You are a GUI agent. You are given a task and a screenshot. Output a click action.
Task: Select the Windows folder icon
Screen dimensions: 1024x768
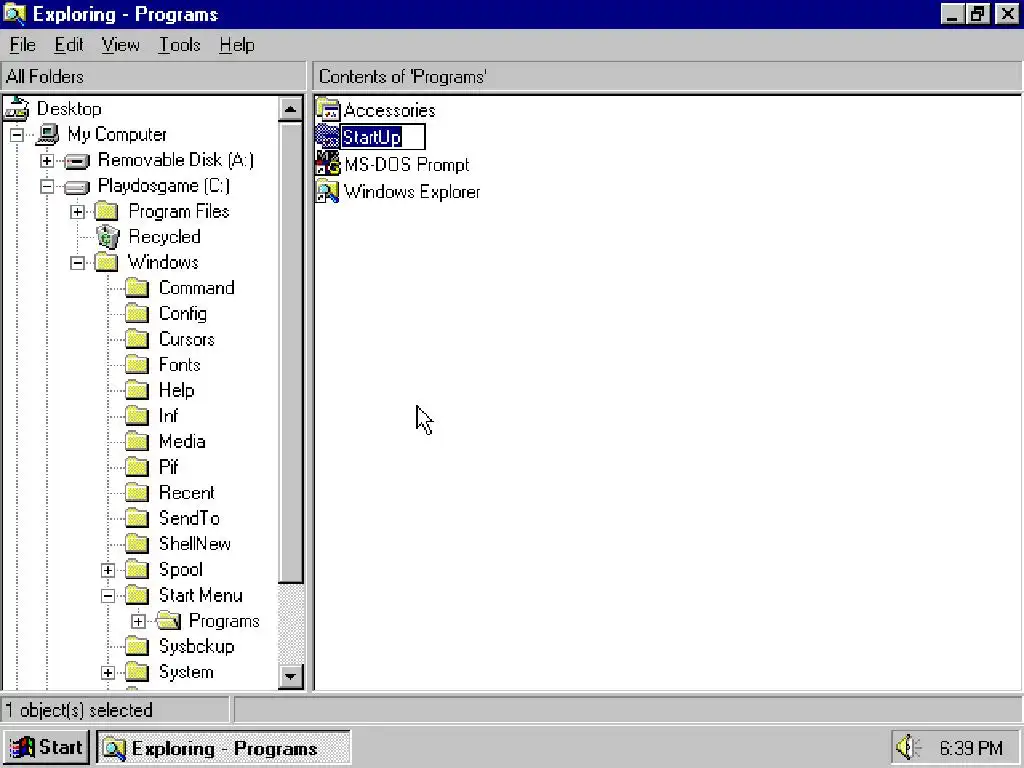106,263
